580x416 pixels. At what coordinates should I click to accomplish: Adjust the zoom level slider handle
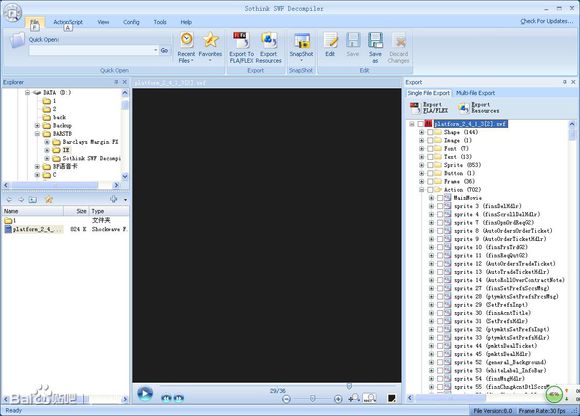pos(313,399)
